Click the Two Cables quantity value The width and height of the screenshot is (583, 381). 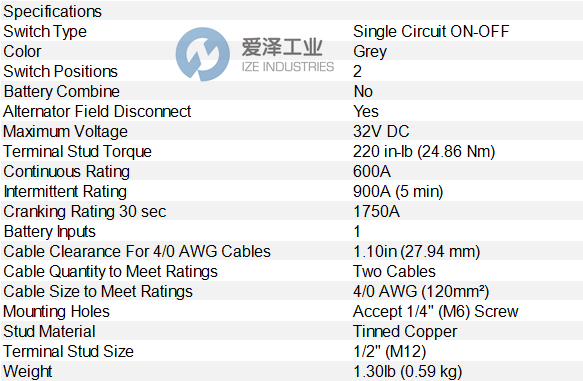(x=394, y=272)
